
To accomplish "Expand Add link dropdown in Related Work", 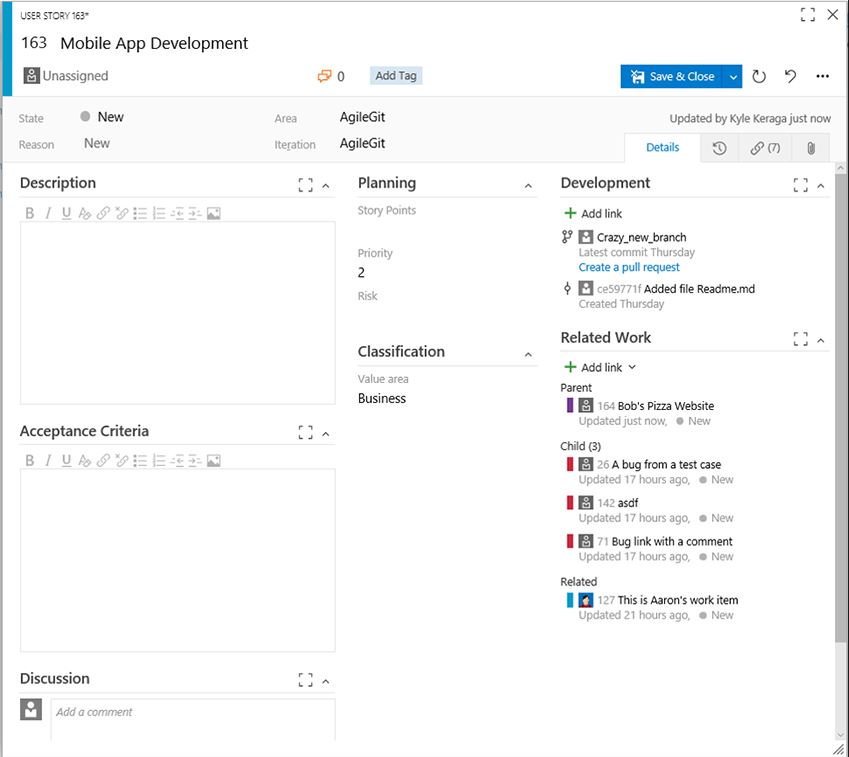I will (632, 367).
